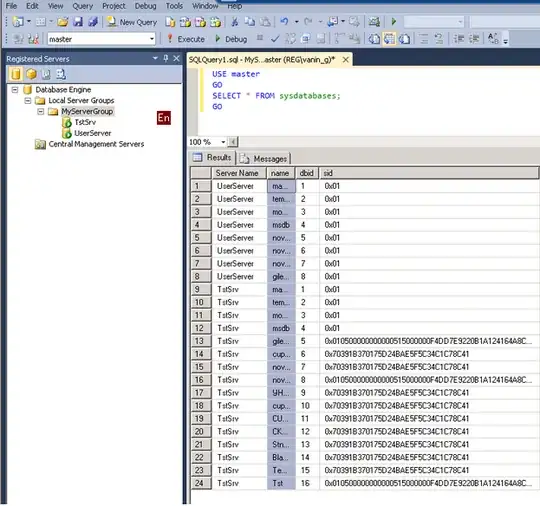
Task: Open Registered Servers window position dropdown
Action: pyautogui.click(x=155, y=58)
